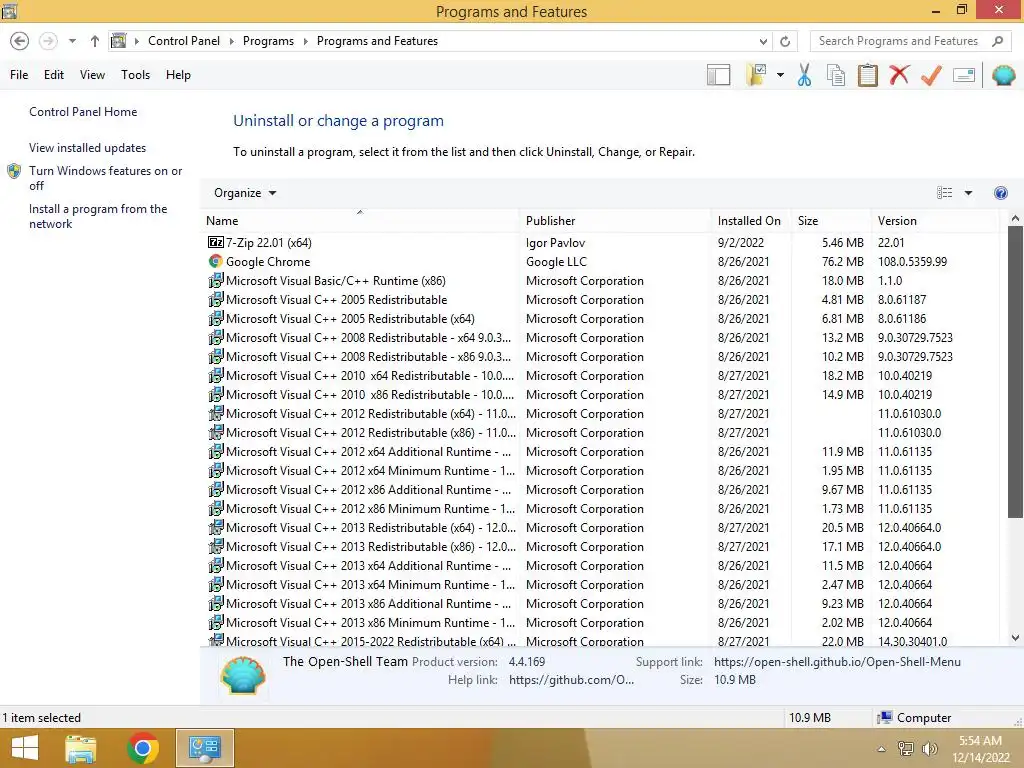
Task: Click Control Panel breadcrumb in address bar
Action: pyautogui.click(x=184, y=41)
